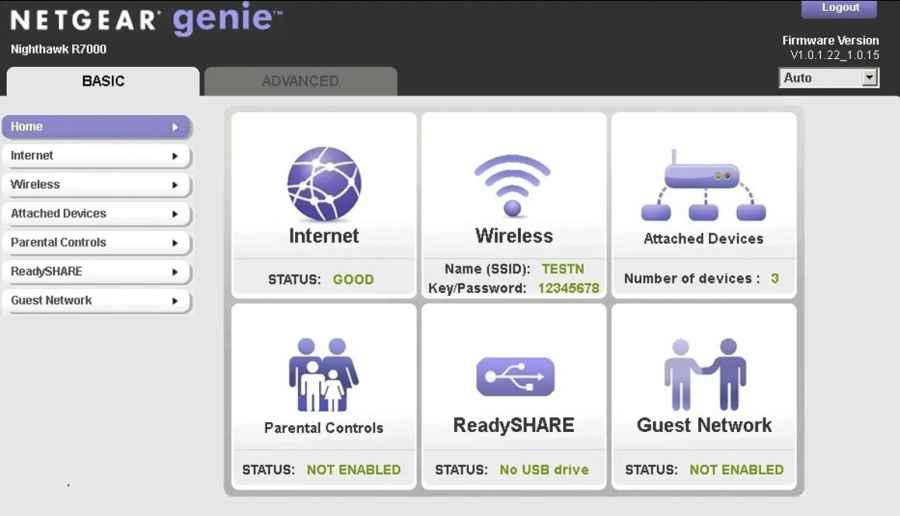Click the Guest Network handshake icon
This screenshot has height=516, width=900.
click(x=705, y=374)
